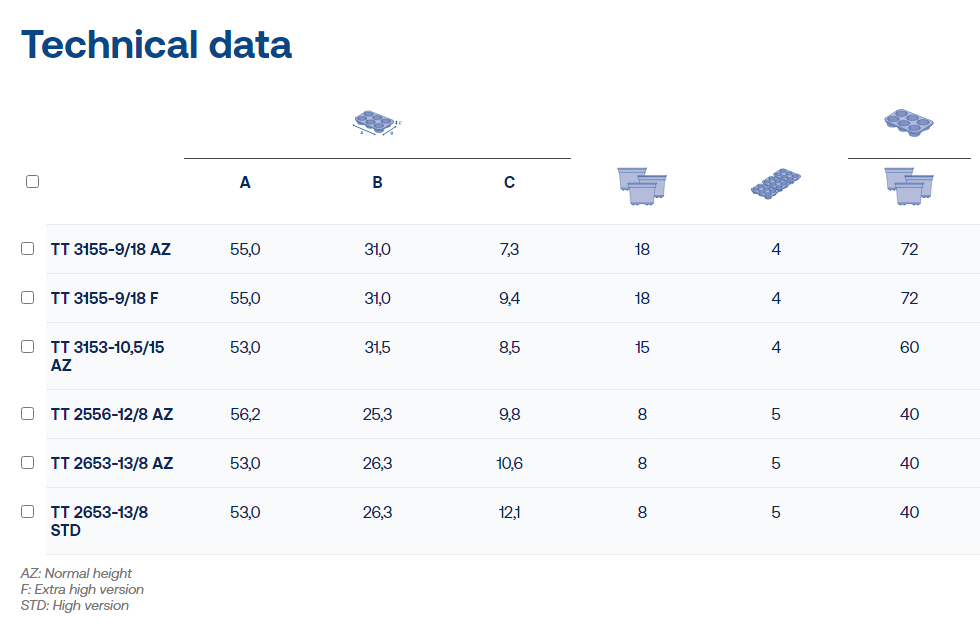Click the single tray icon at top right
Viewport: 980px width, 631px height.
pyautogui.click(x=909, y=122)
